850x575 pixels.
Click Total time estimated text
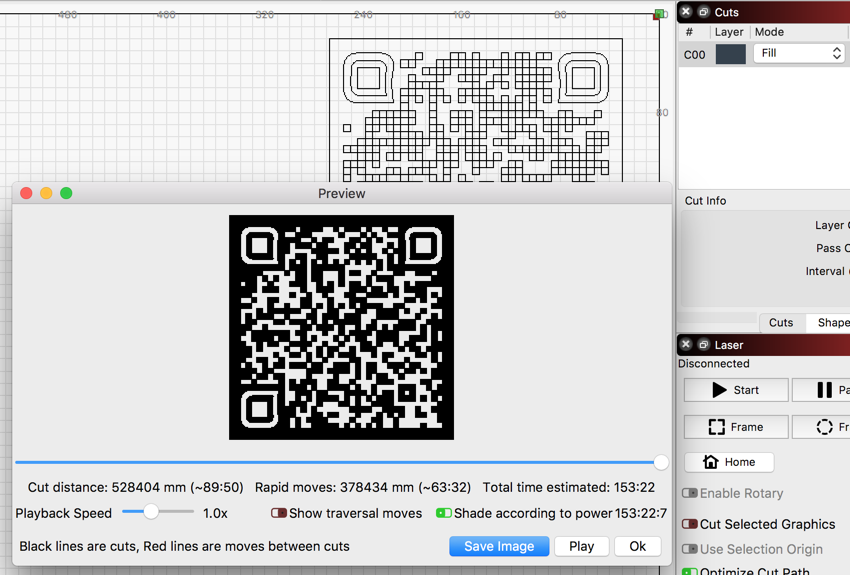569,487
